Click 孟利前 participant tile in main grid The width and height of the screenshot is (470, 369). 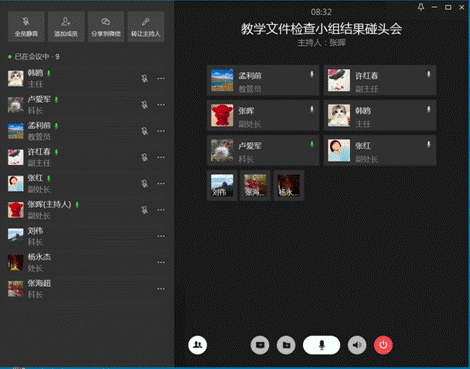point(263,80)
